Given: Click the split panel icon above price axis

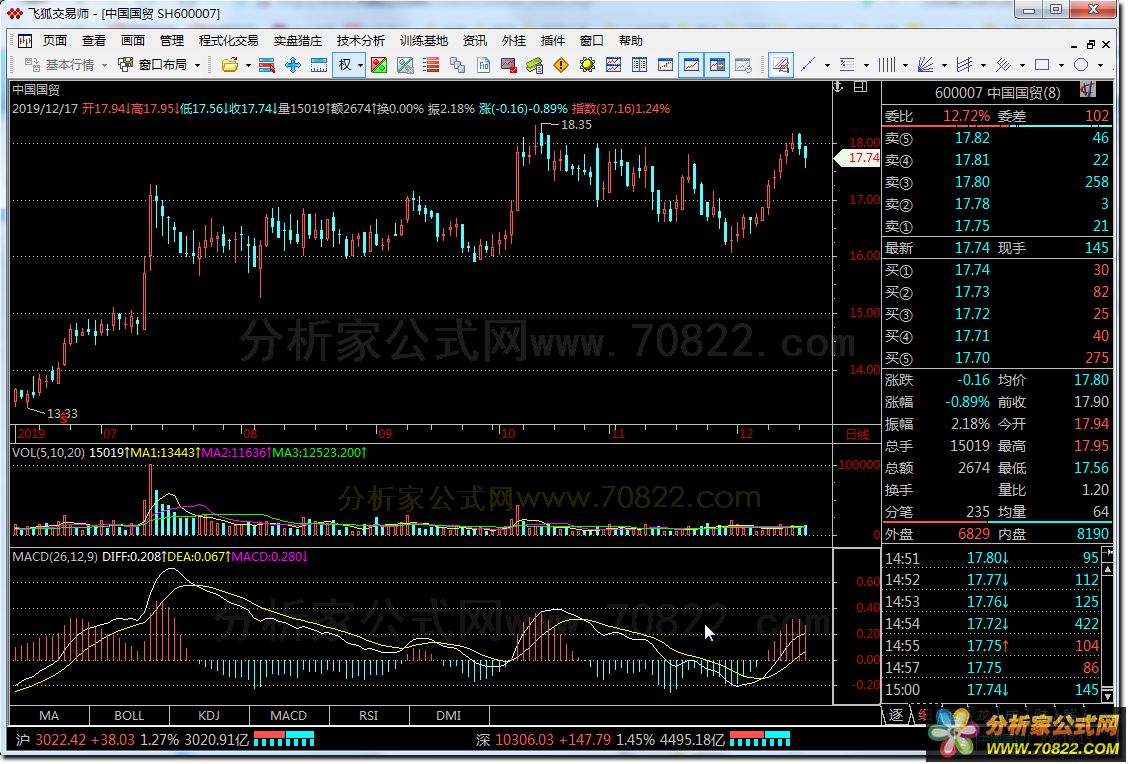Looking at the screenshot, I should coord(860,88).
